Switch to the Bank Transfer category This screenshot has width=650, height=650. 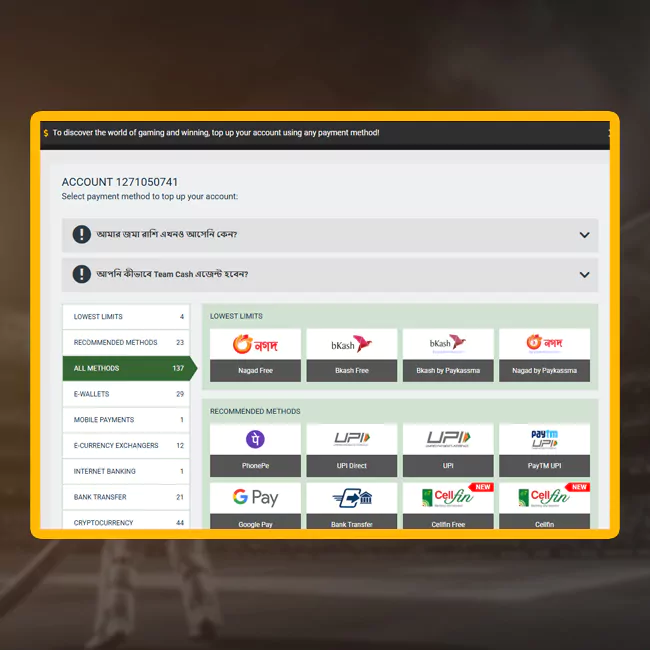(126, 497)
